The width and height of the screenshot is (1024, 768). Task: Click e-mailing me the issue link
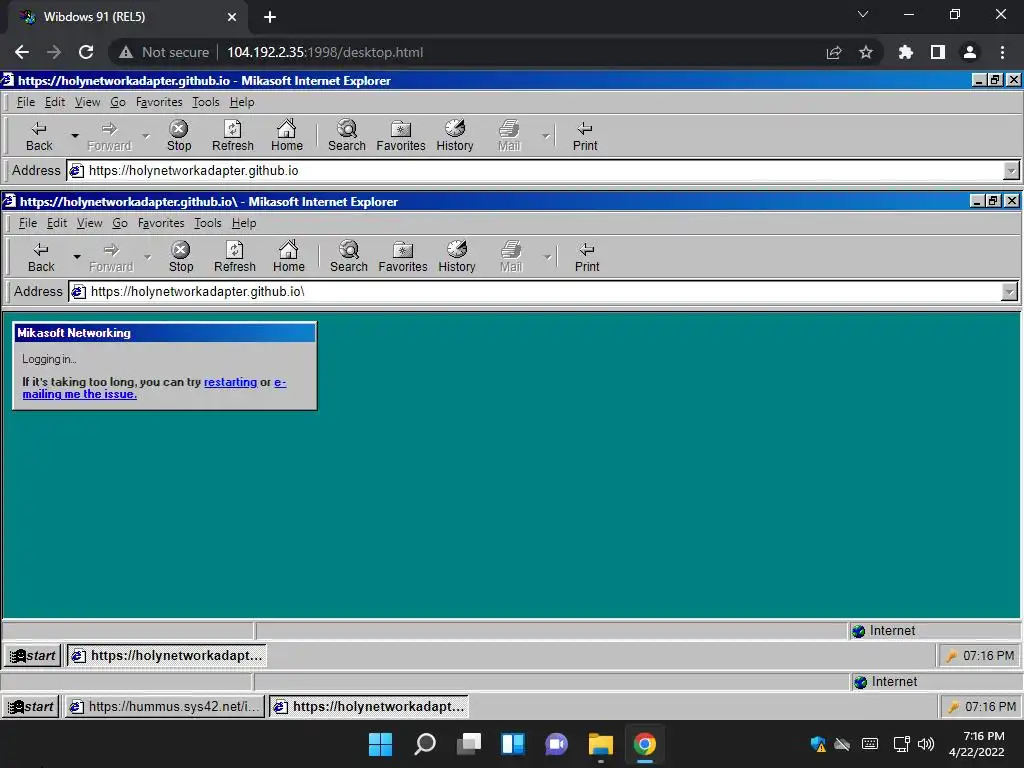tap(80, 394)
